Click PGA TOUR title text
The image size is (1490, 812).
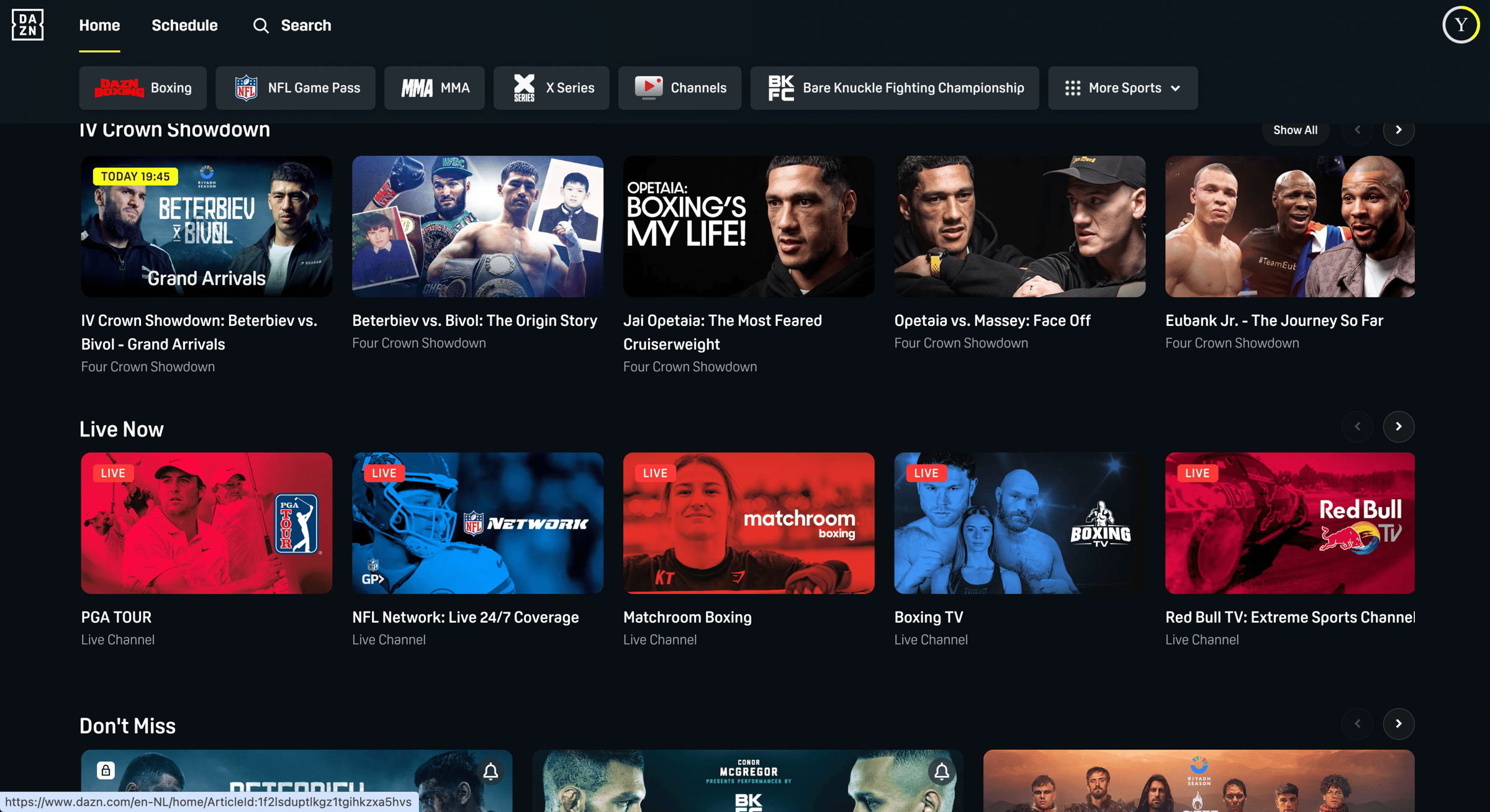tap(116, 617)
